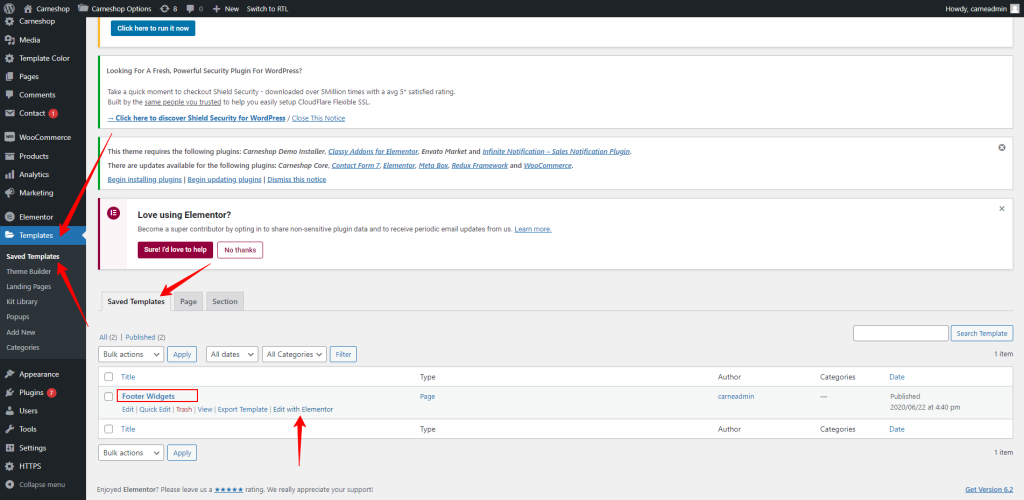Open the top Bulk actions dropdown

point(130,354)
